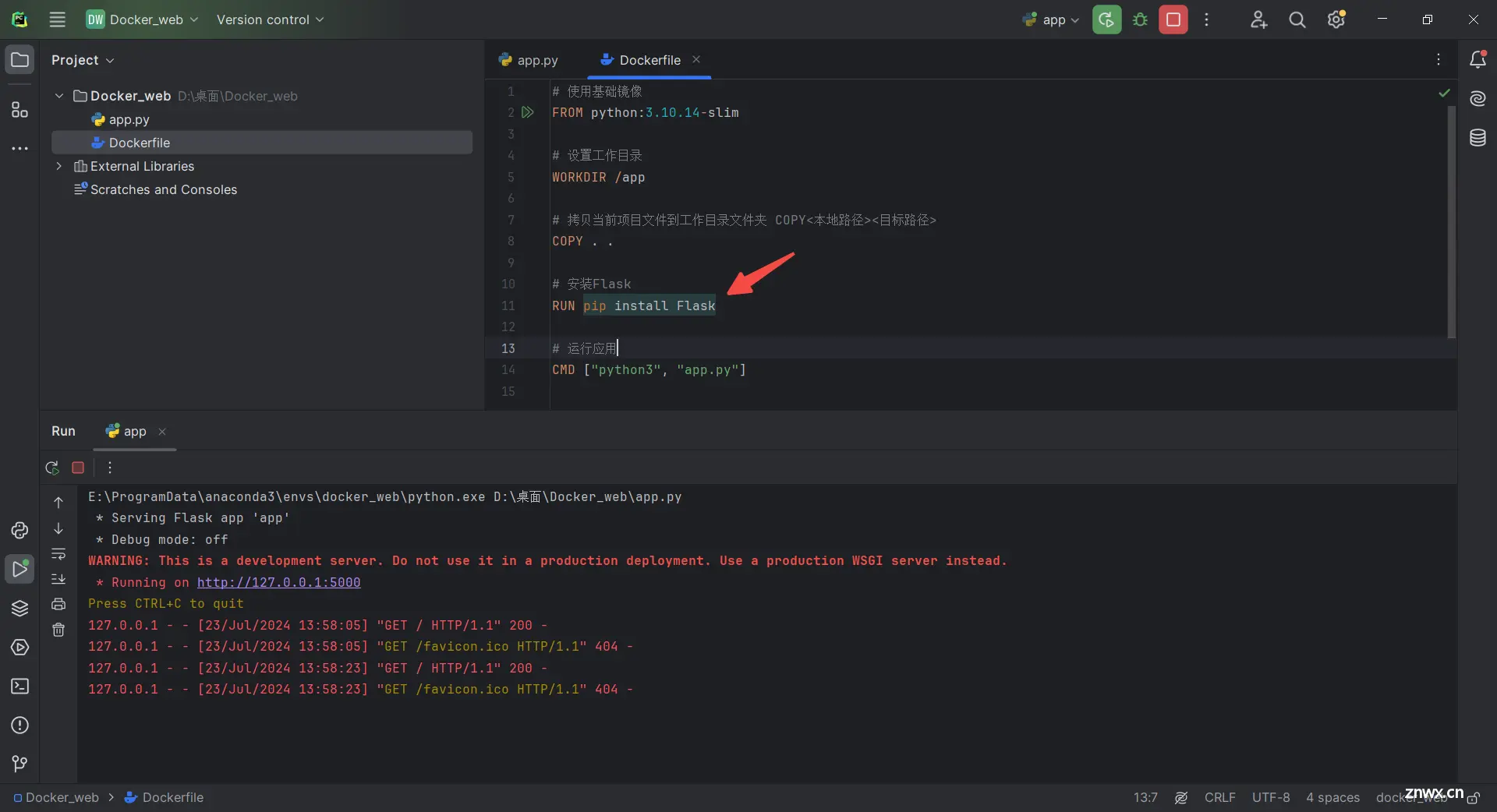Open the Project view selector dropdown
The image size is (1497, 812).
click(x=83, y=60)
